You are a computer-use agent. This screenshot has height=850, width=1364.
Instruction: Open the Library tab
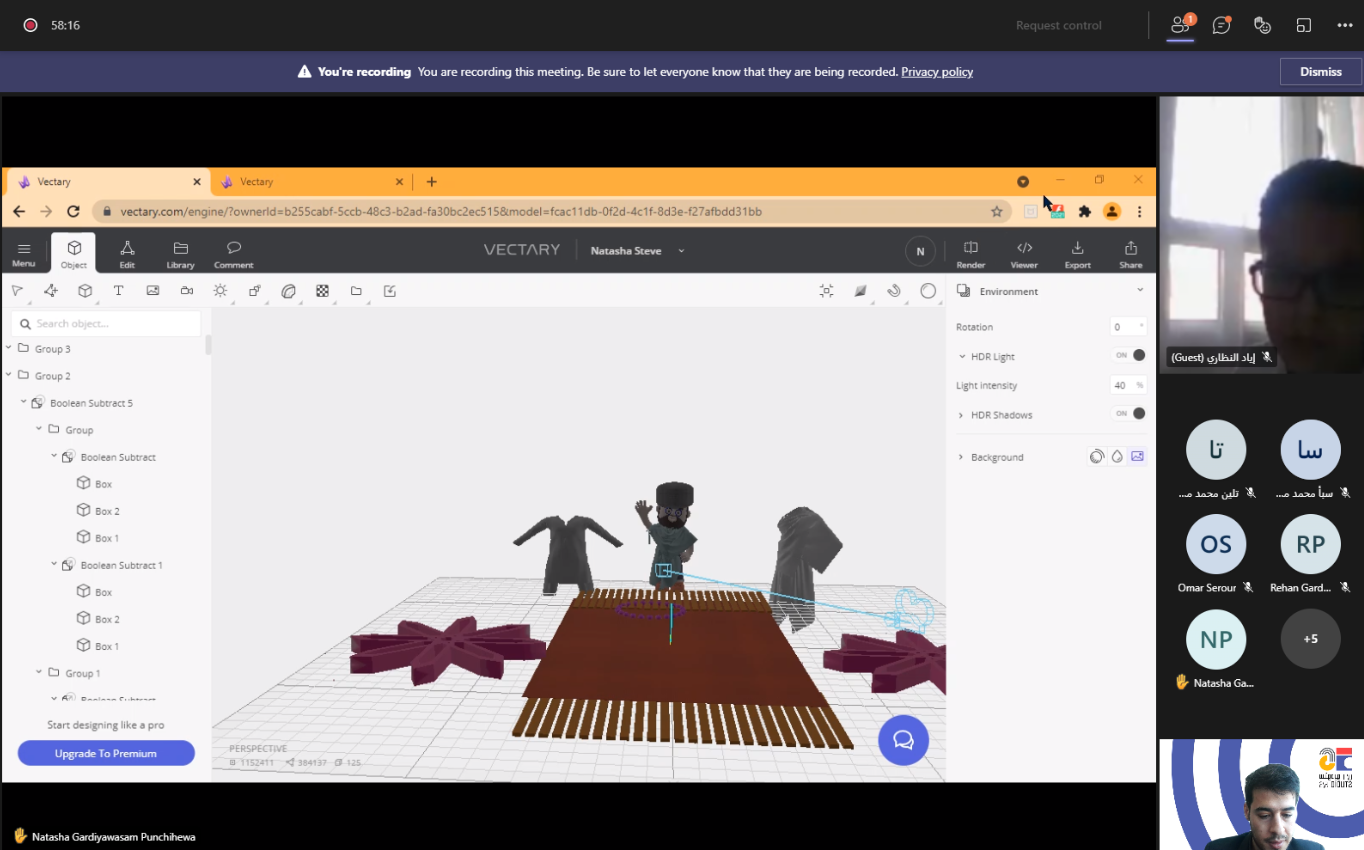180,254
